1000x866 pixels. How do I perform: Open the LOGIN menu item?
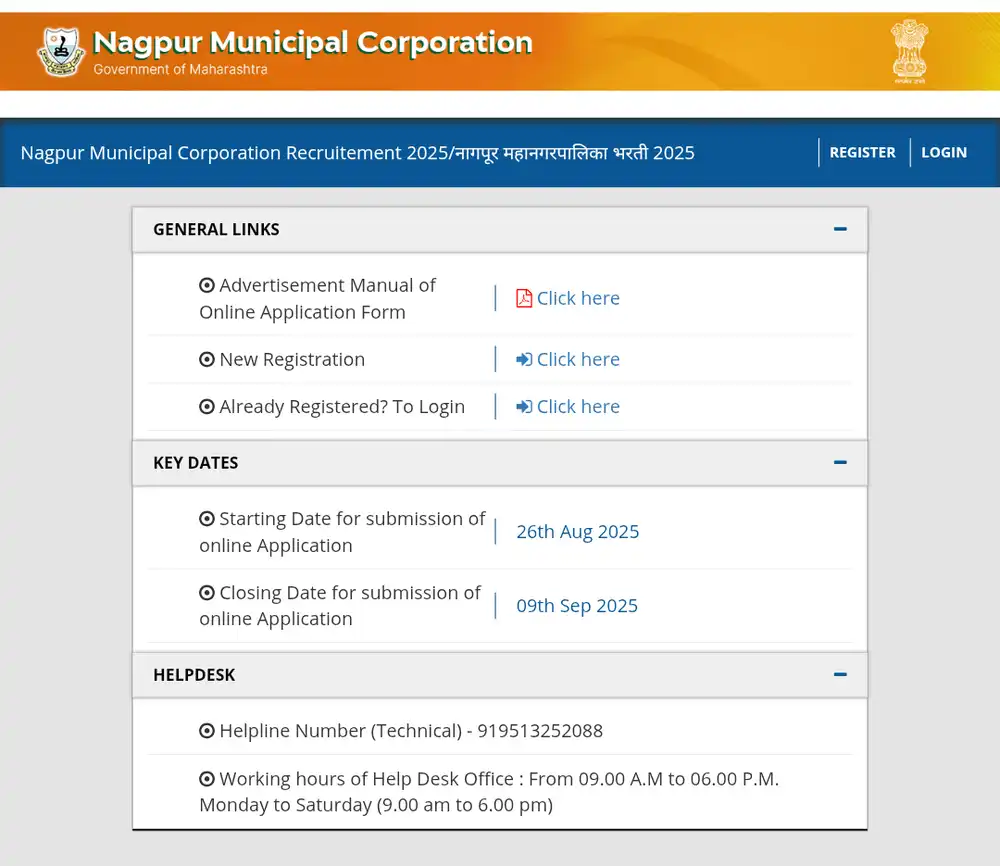point(944,152)
